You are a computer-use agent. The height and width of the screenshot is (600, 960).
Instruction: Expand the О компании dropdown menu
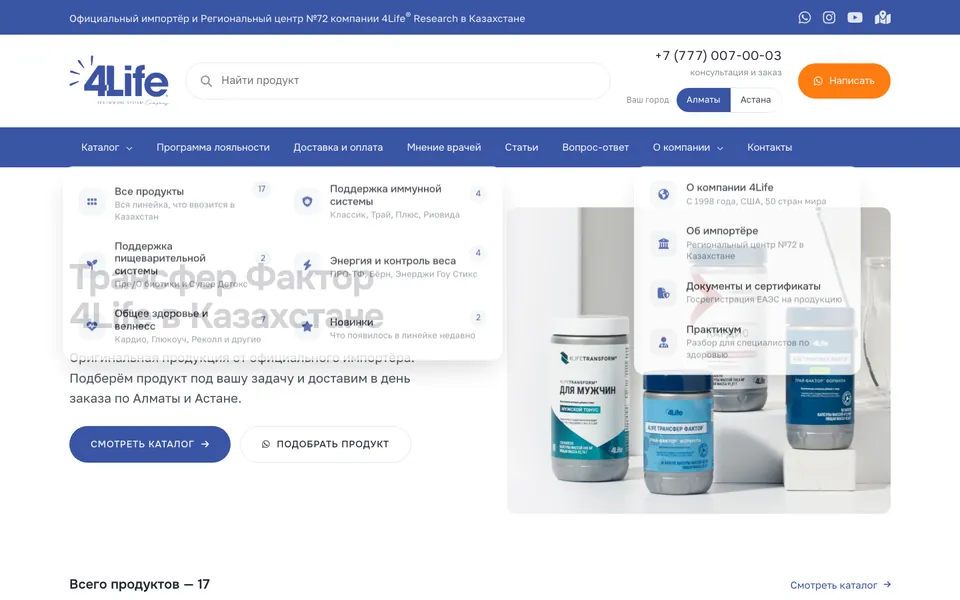[x=688, y=148]
